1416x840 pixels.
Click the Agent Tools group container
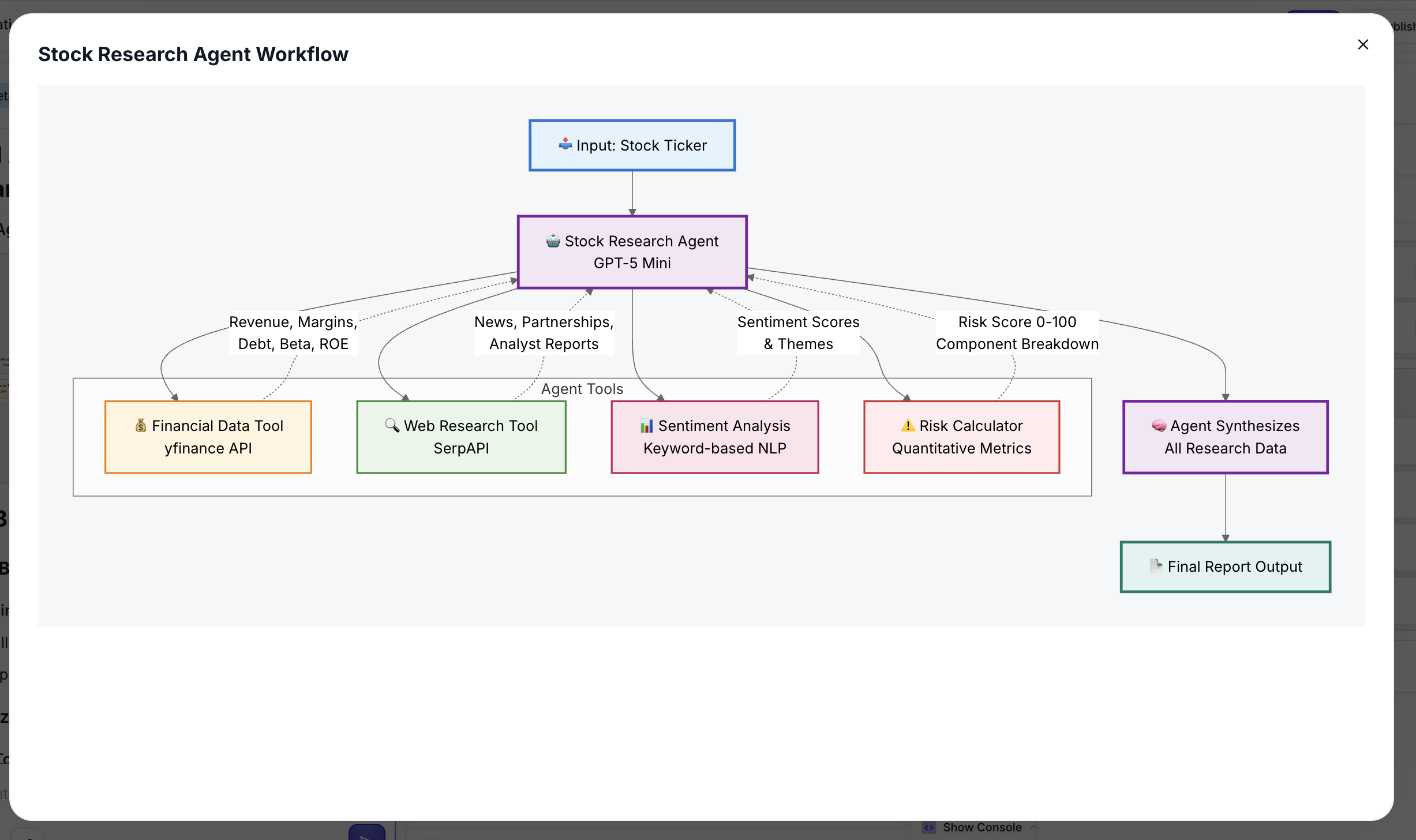coord(582,388)
